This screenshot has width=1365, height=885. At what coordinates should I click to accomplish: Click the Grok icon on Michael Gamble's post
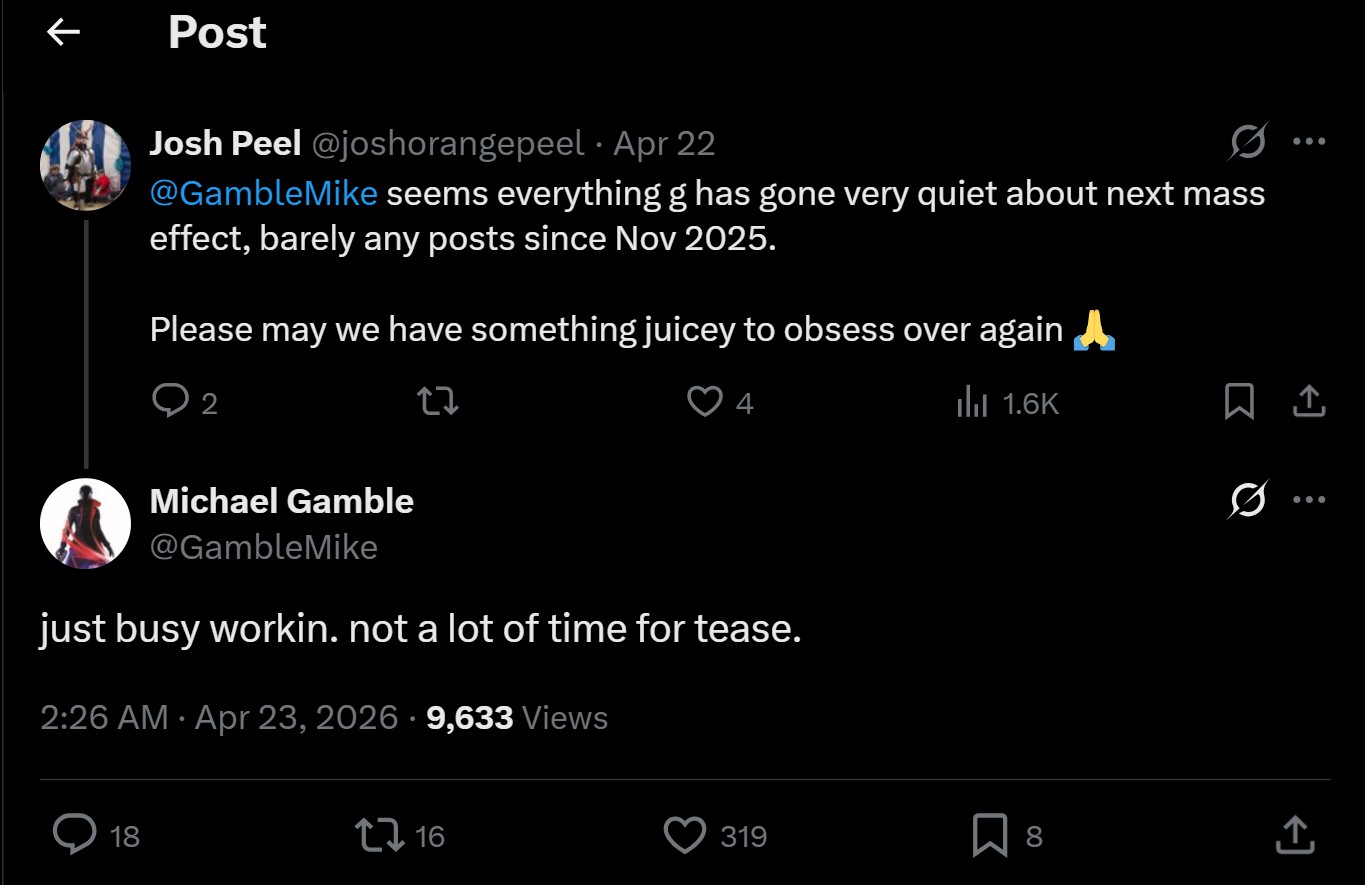[x=1249, y=500]
